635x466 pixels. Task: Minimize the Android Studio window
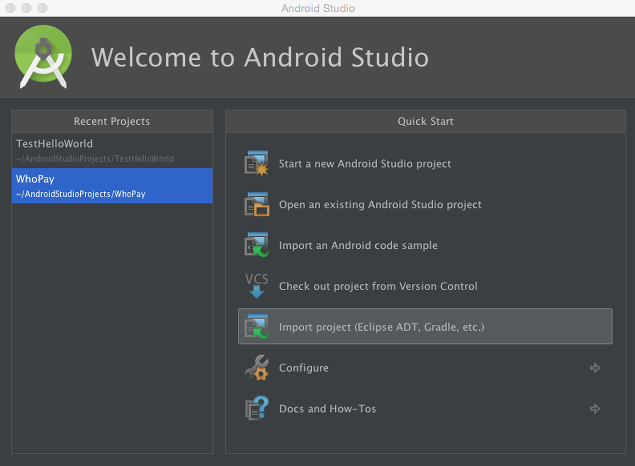tap(26, 8)
